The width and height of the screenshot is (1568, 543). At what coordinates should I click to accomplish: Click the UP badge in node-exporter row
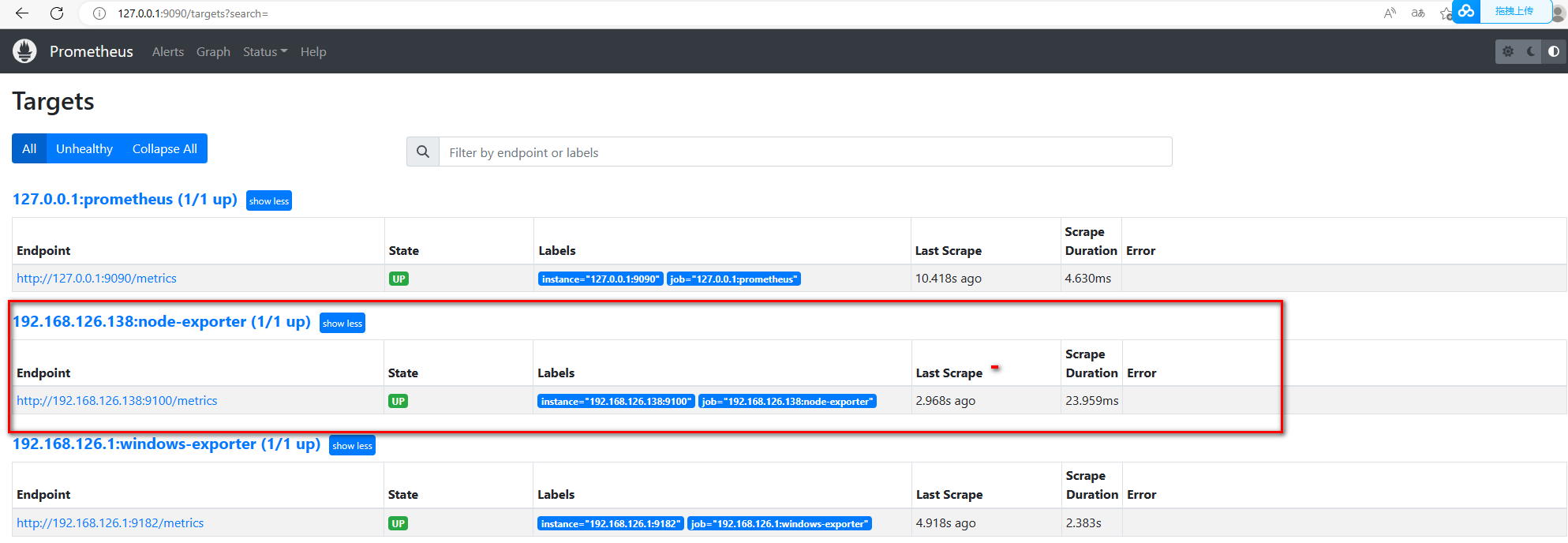click(x=398, y=401)
